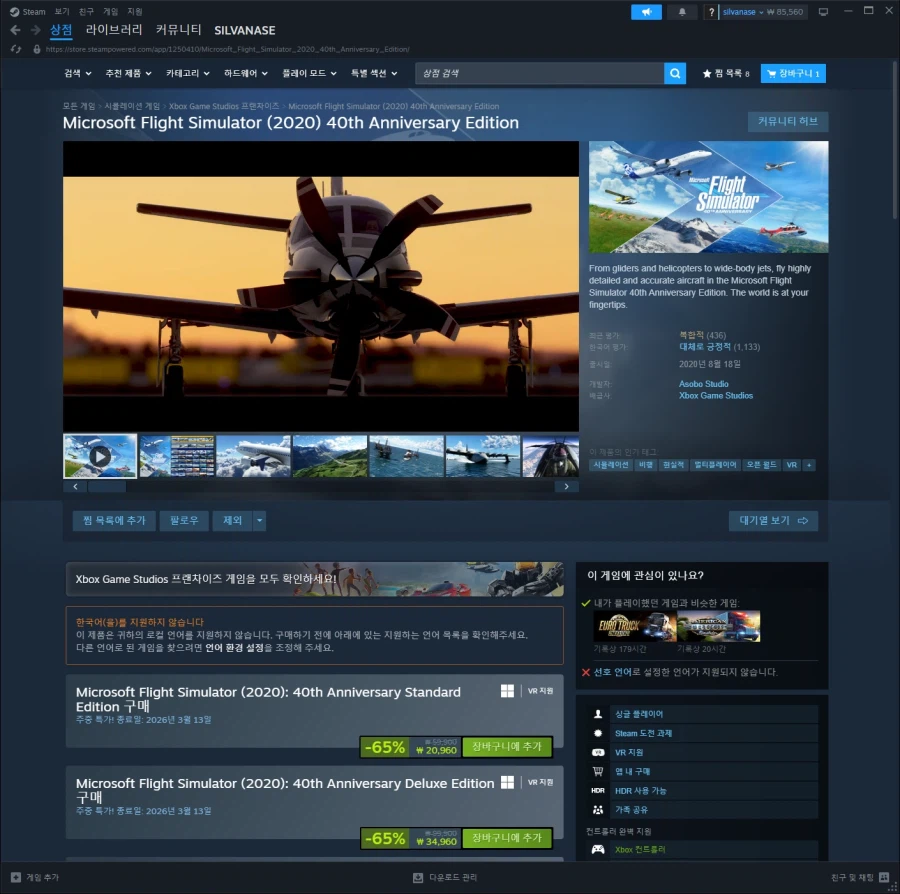The image size is (900, 894).
Task: Switch to the 라이브러리 tab
Action: 114,30
